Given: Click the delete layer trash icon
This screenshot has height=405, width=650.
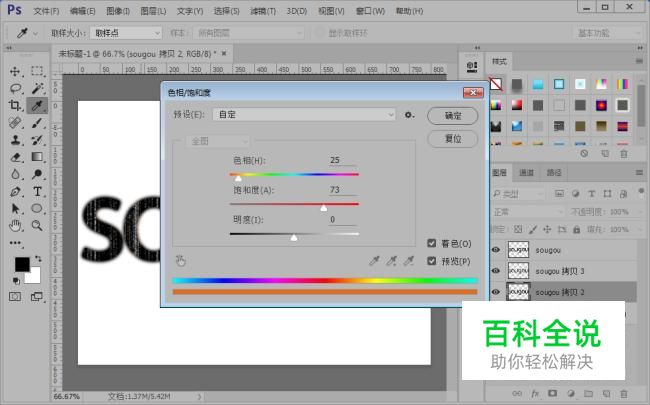Looking at the screenshot, I should (623, 393).
